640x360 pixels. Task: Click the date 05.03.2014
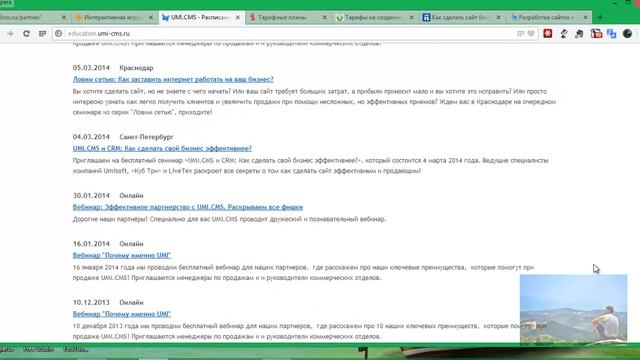(91, 68)
